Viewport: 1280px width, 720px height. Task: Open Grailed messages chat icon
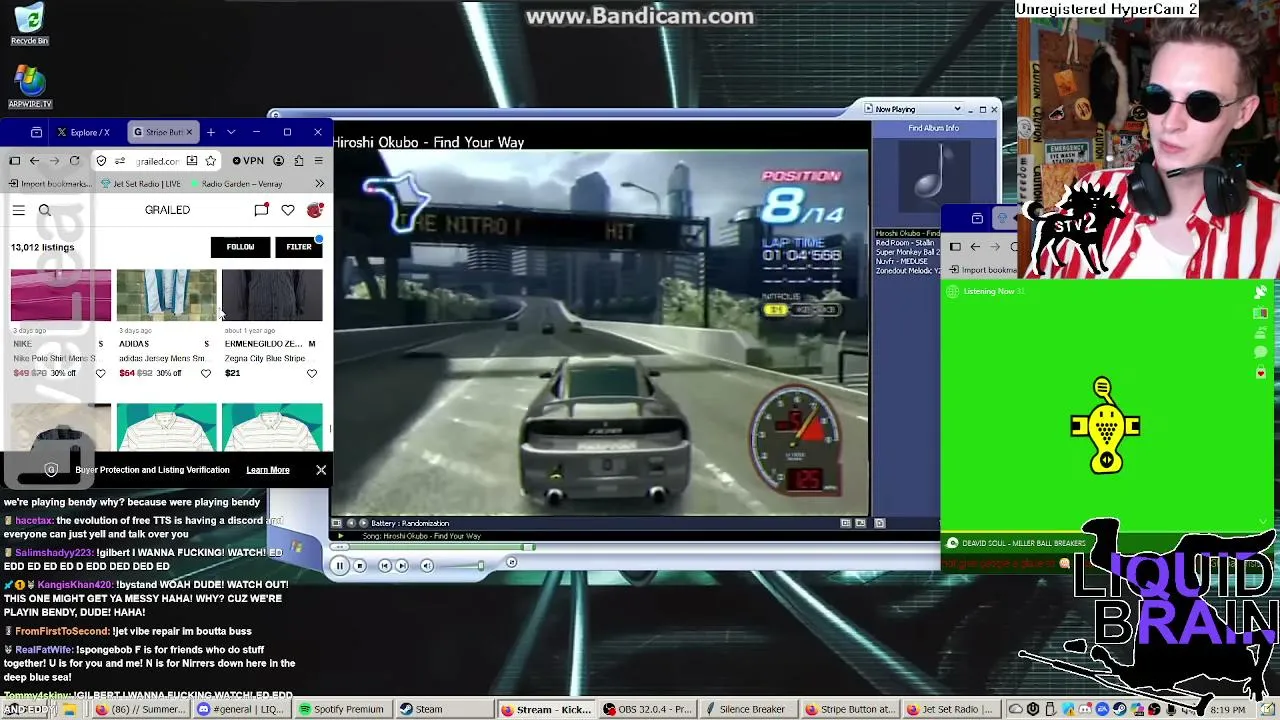click(261, 210)
